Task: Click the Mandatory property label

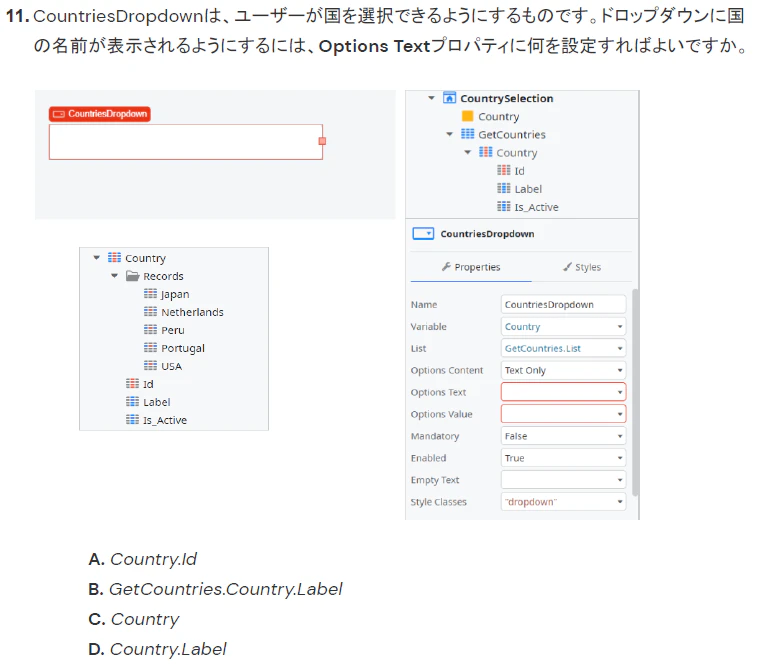Action: (x=435, y=436)
